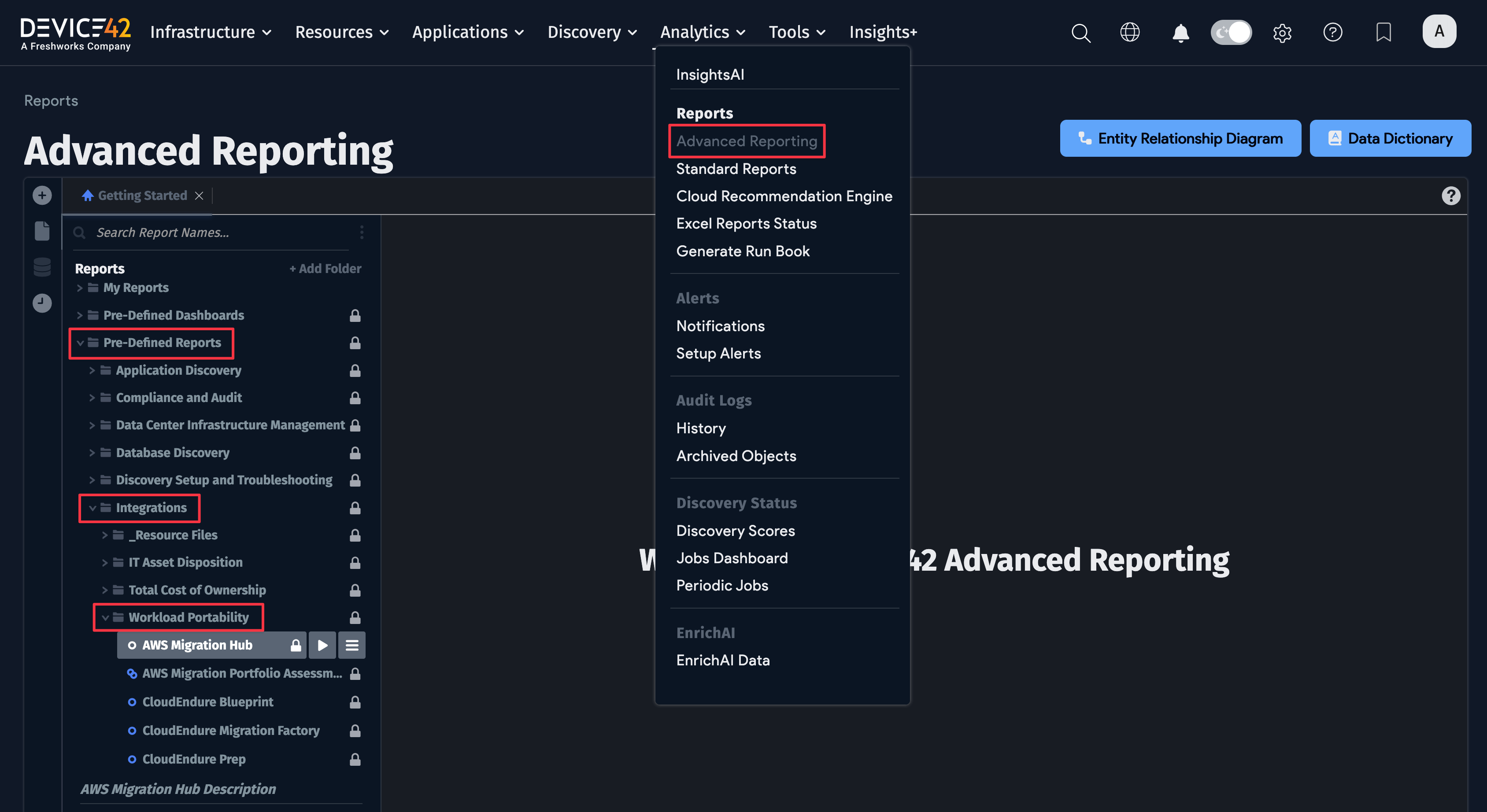The height and width of the screenshot is (812, 1487).
Task: Expand Discovery Setup and Troubleshooting folder
Action: coord(92,480)
